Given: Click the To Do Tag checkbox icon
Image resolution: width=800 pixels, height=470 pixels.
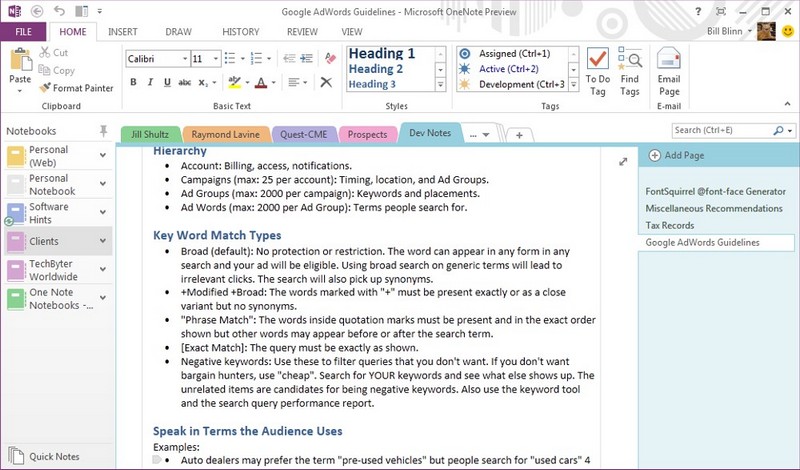Looking at the screenshot, I should tap(597, 59).
